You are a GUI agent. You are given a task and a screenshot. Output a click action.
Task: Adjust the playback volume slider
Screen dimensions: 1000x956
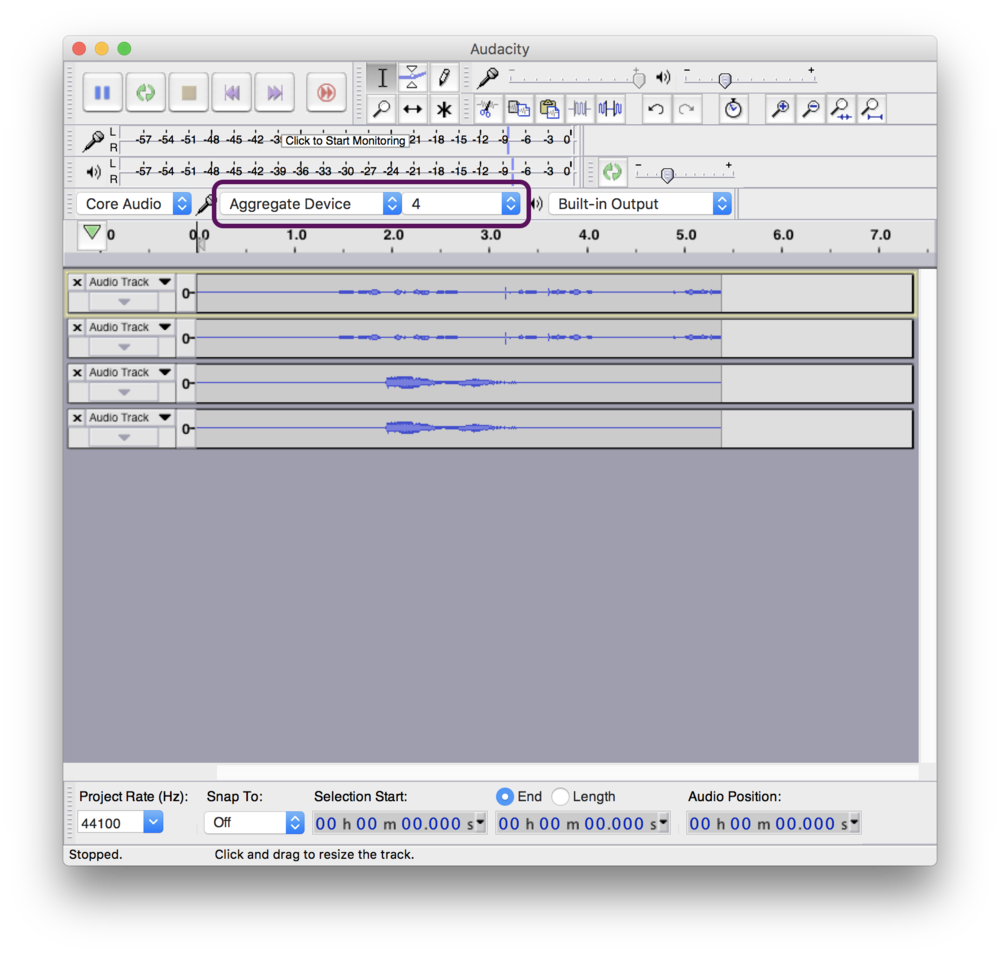click(x=723, y=81)
